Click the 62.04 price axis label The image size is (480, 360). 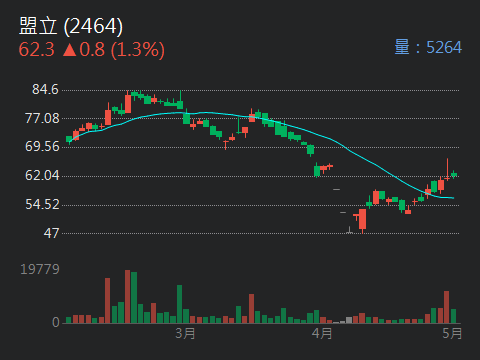42,175
